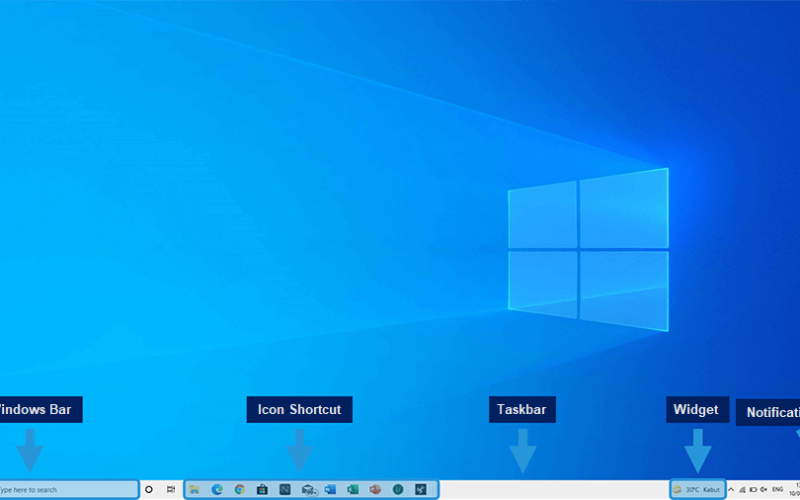Switch the ENG input language indicator
This screenshot has height=500, width=800.
click(x=778, y=489)
